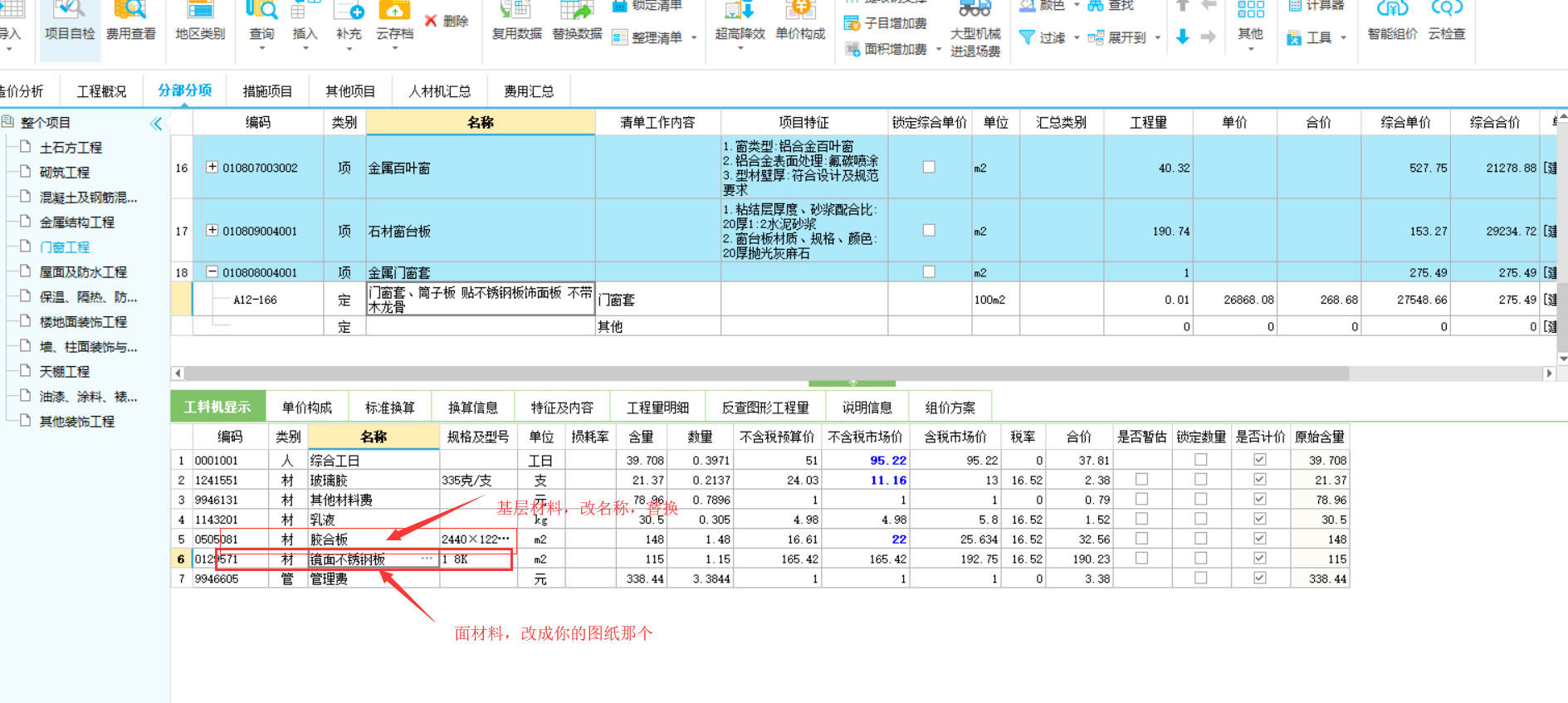Expand row 17 code 010809004001

coord(212,230)
